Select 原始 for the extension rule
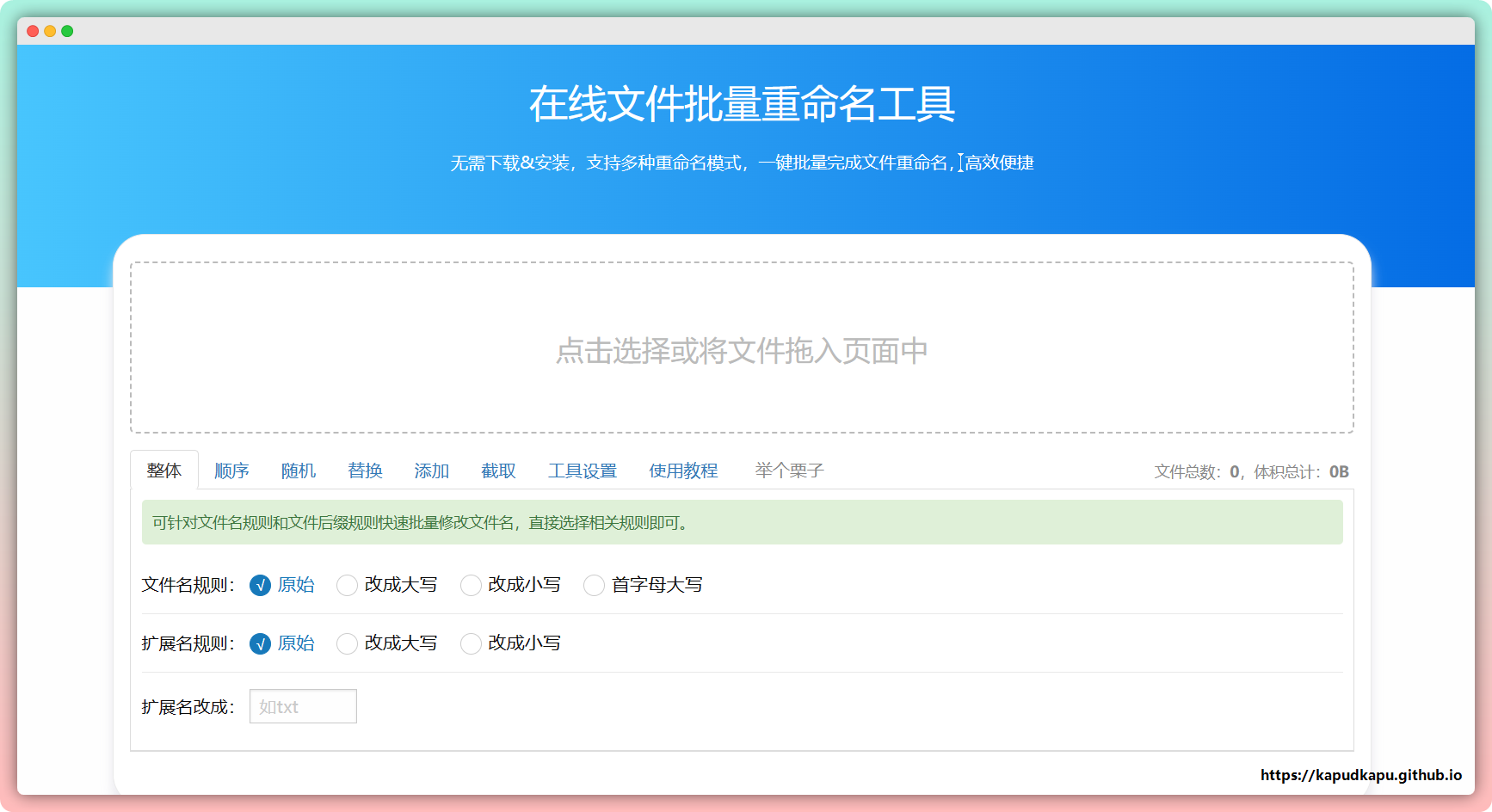Image resolution: width=1492 pixels, height=812 pixels. (261, 644)
